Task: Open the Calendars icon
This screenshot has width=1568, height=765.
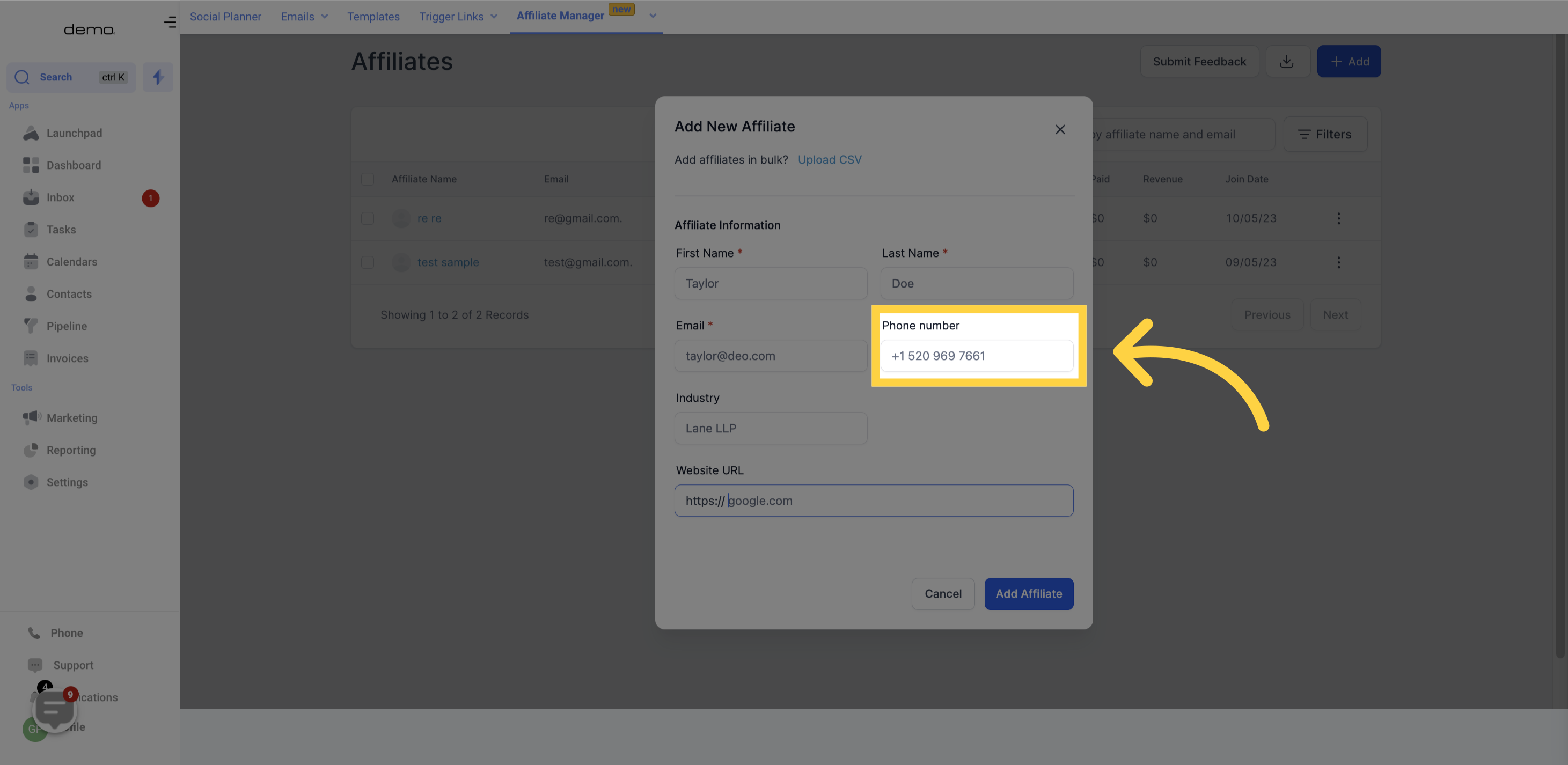Action: click(x=31, y=262)
